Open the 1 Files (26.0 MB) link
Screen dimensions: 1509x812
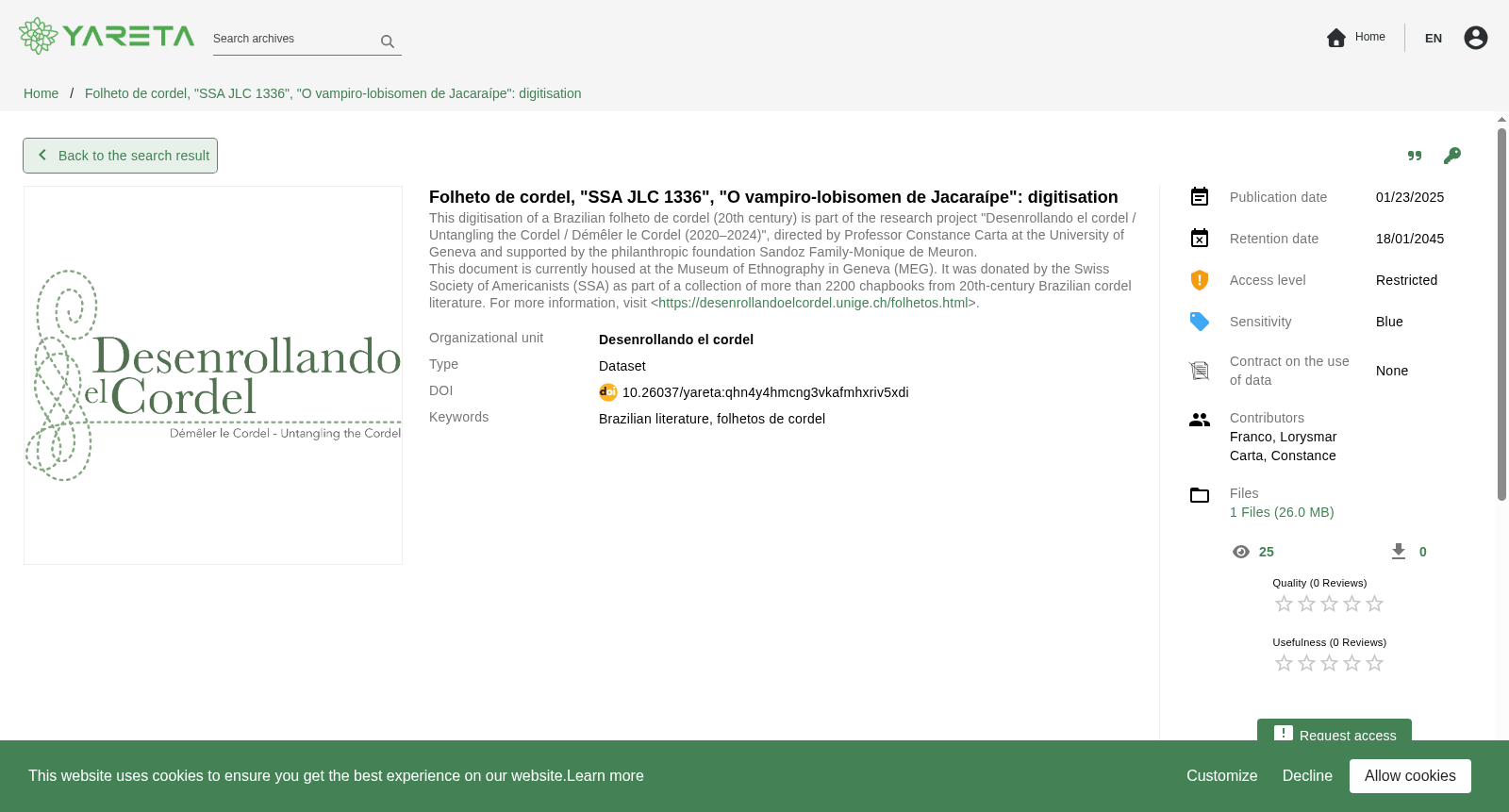[x=1282, y=512]
